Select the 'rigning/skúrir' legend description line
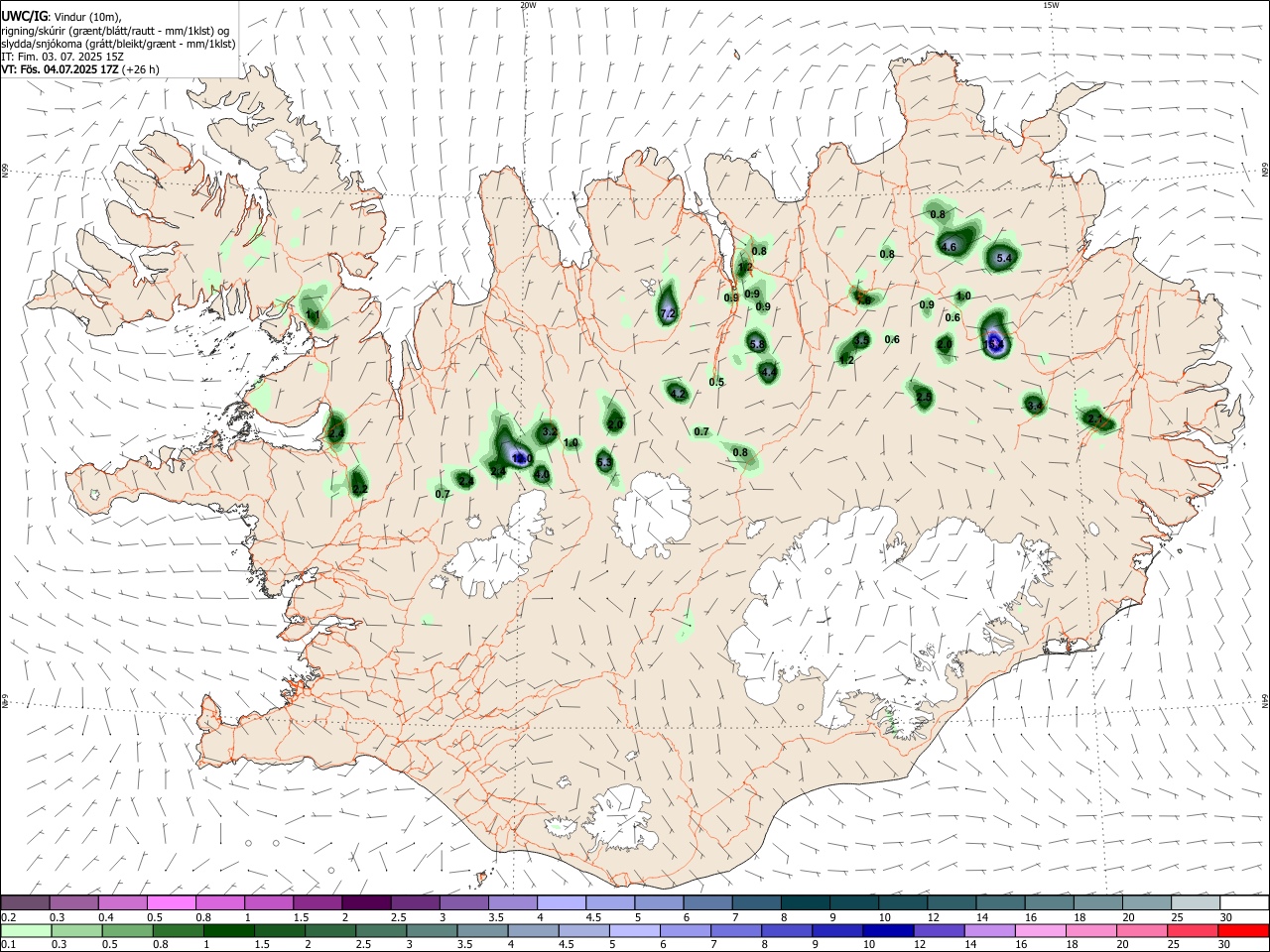 pyautogui.click(x=116, y=31)
